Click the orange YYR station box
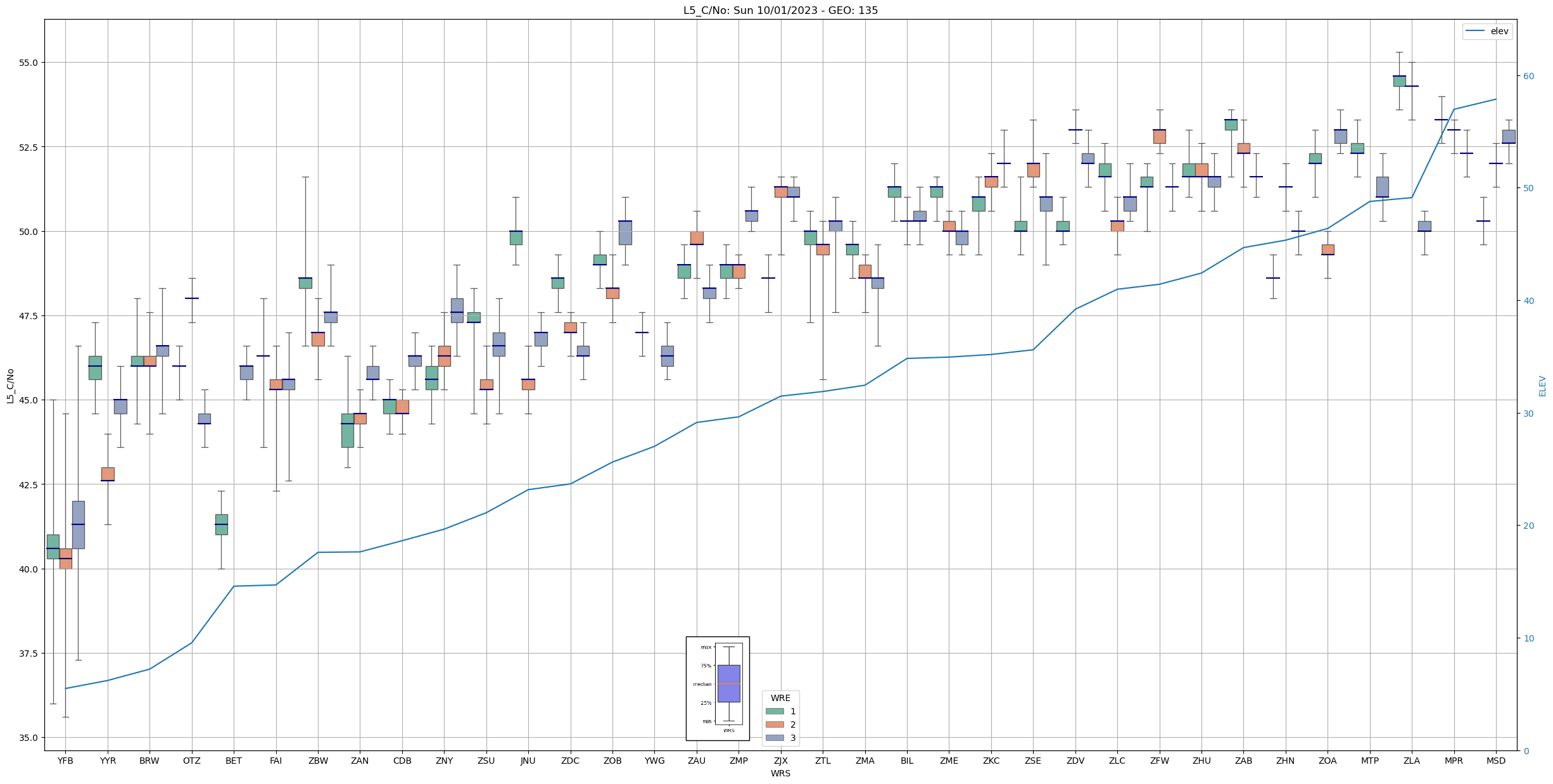Viewport: 1553px width, 784px height. point(108,474)
